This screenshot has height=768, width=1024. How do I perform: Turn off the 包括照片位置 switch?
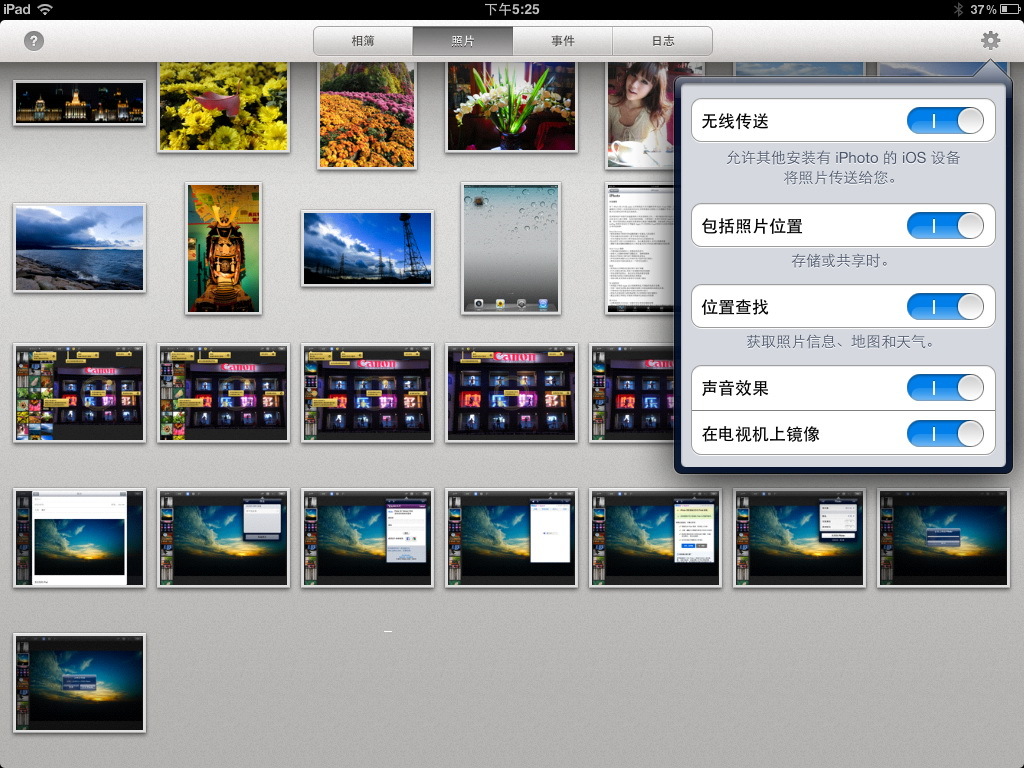944,226
